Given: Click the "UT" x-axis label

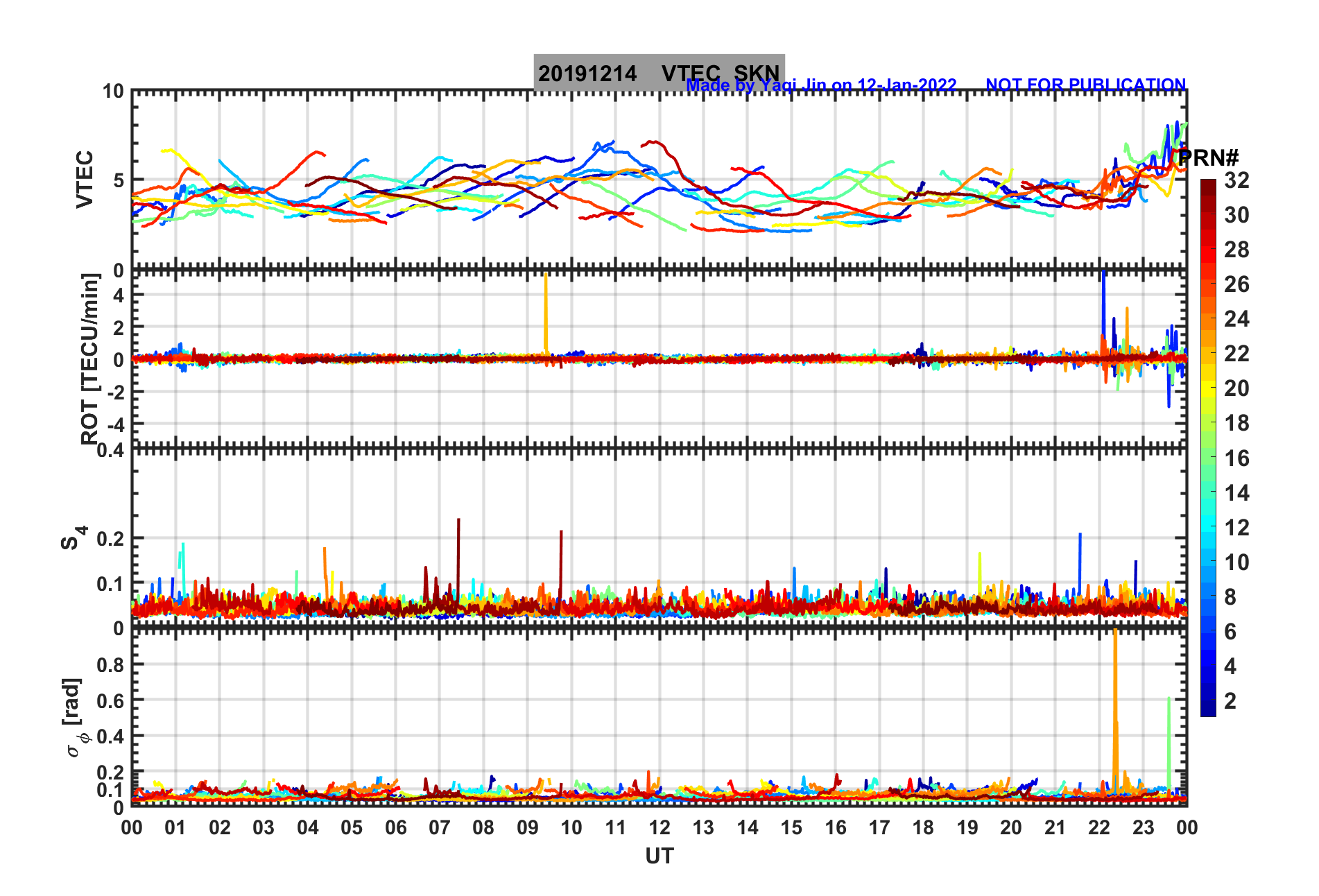Looking at the screenshot, I should tap(659, 856).
